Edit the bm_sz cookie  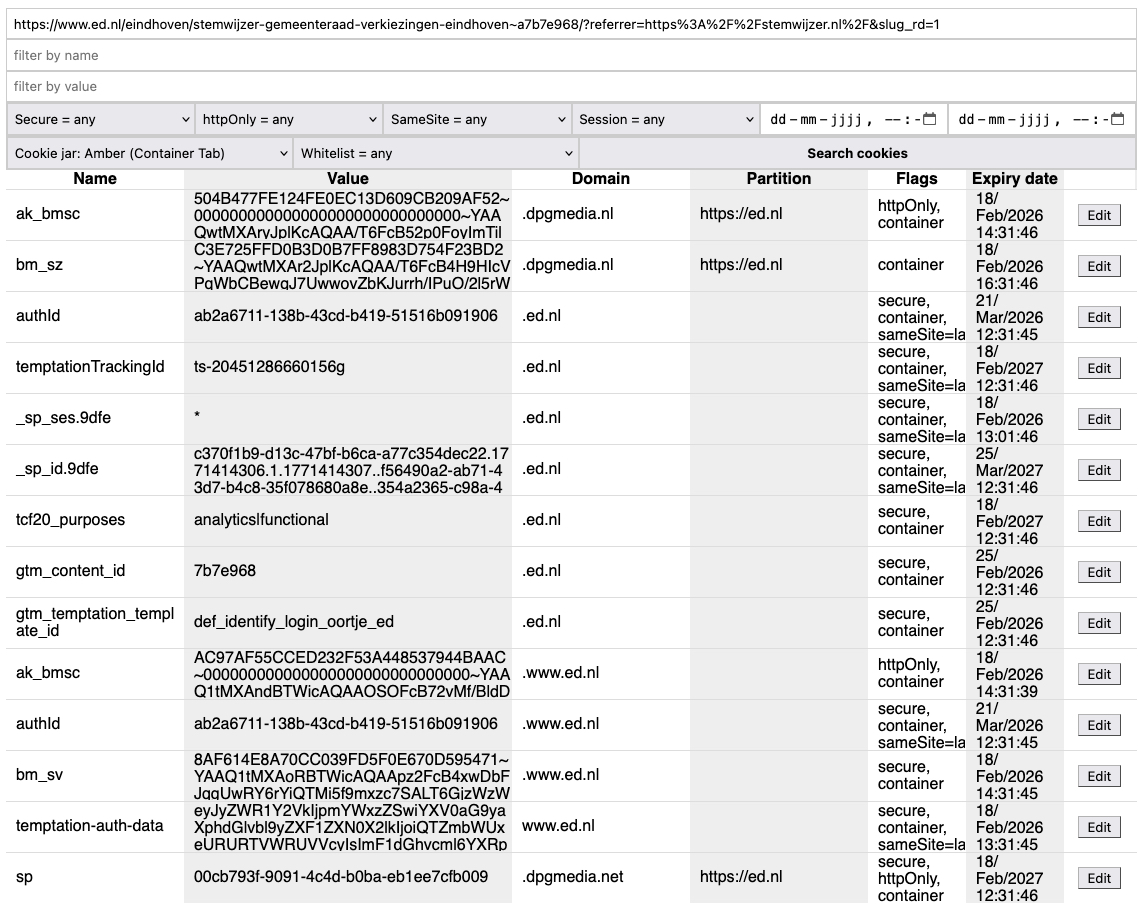1099,266
